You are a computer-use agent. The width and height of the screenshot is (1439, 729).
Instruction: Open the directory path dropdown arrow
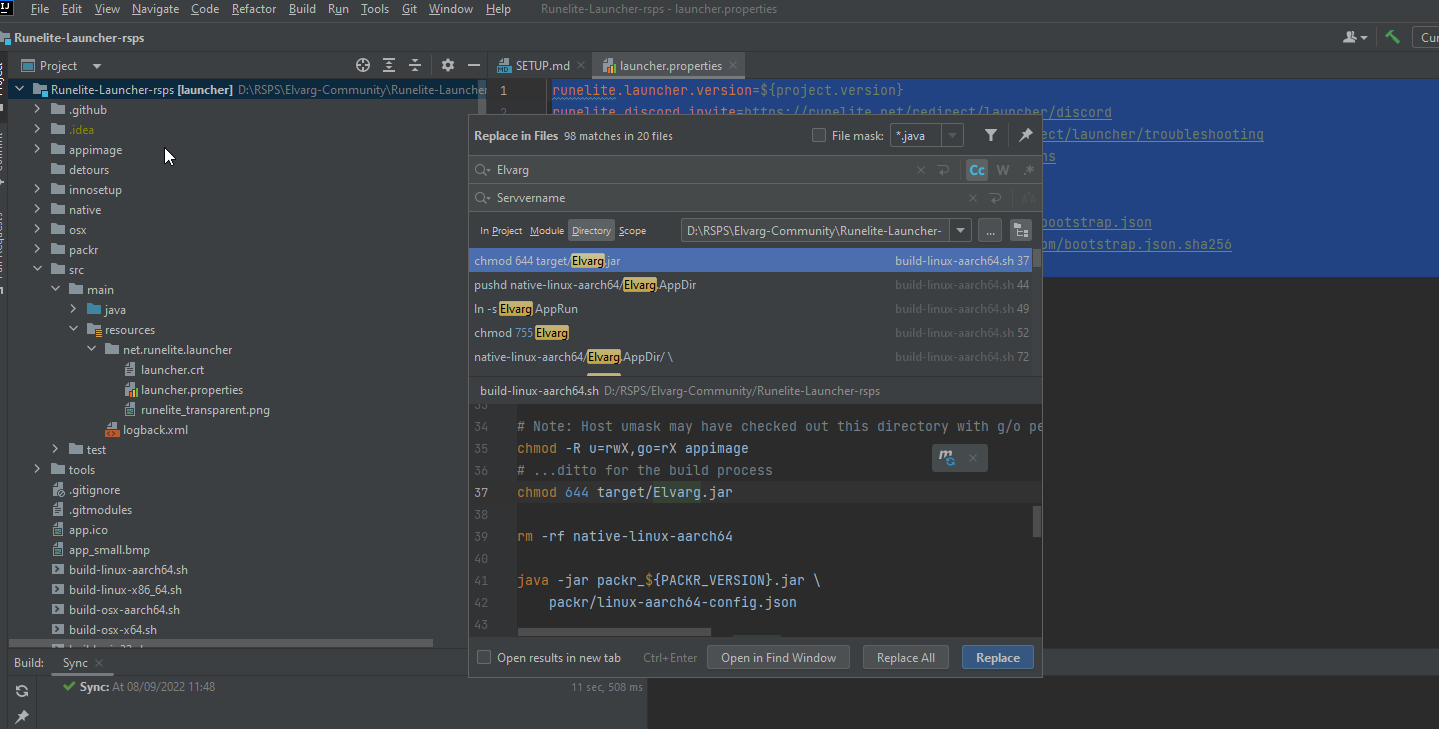(961, 231)
